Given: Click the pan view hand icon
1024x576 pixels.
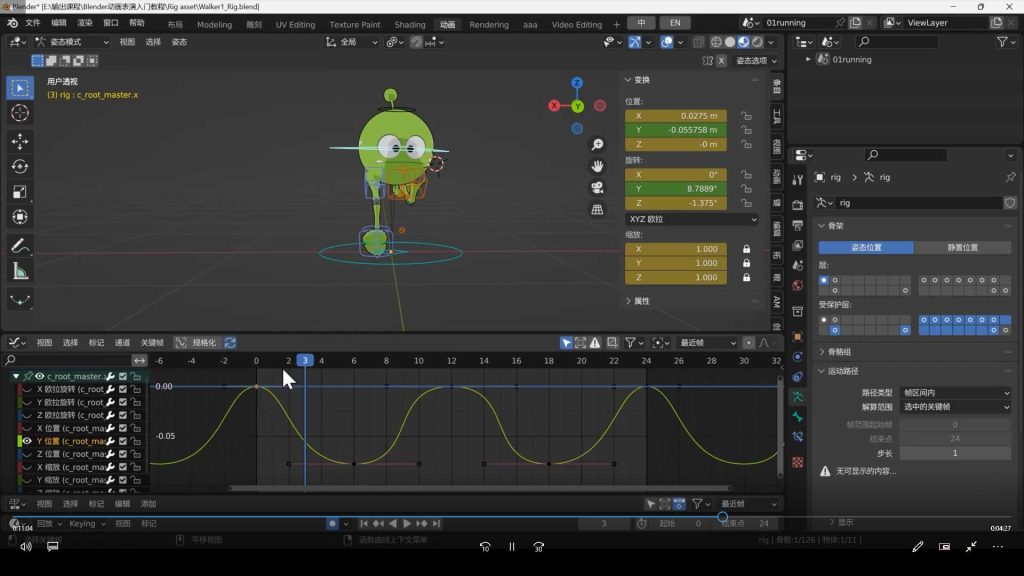Looking at the screenshot, I should click(597, 166).
